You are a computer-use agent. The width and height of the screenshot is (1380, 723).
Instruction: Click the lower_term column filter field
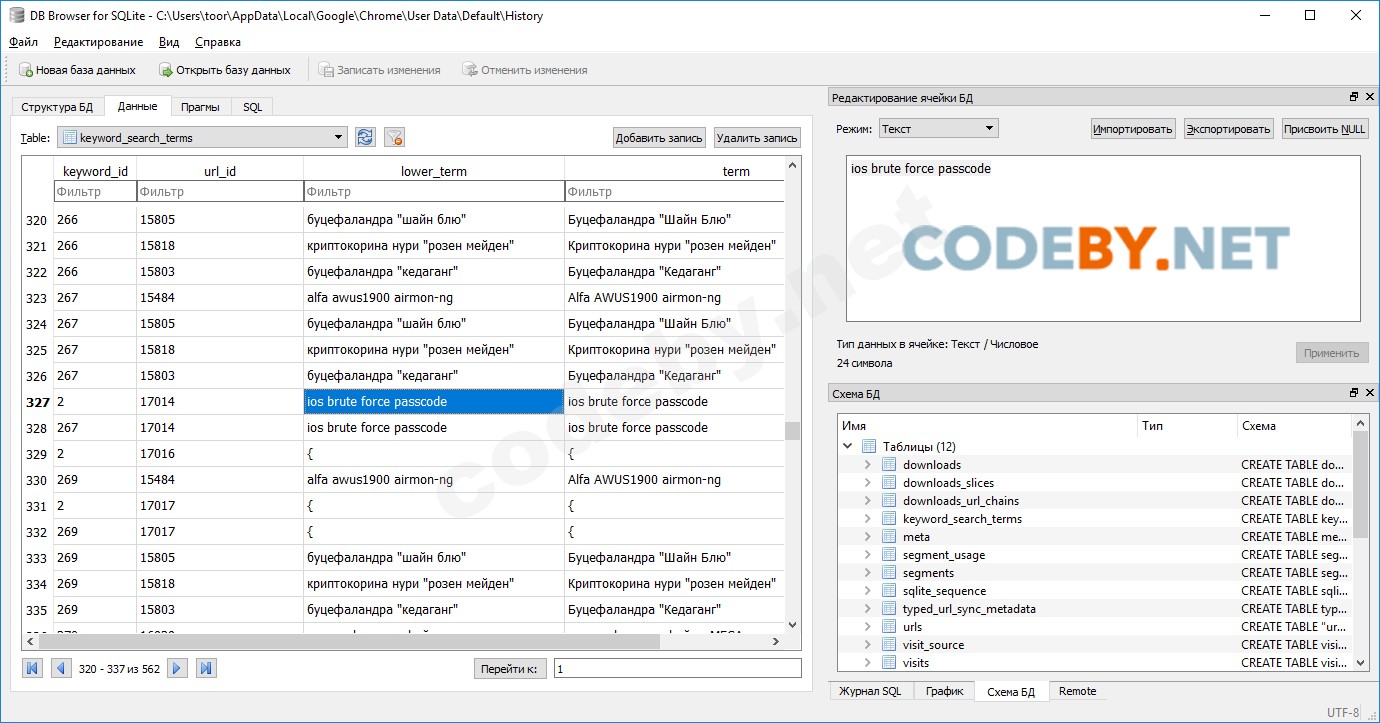[x=433, y=191]
